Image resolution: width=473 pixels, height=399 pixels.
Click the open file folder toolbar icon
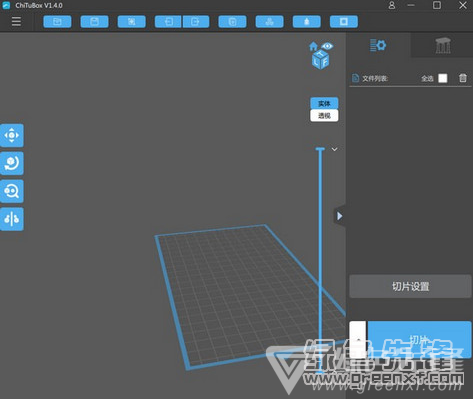point(57,22)
